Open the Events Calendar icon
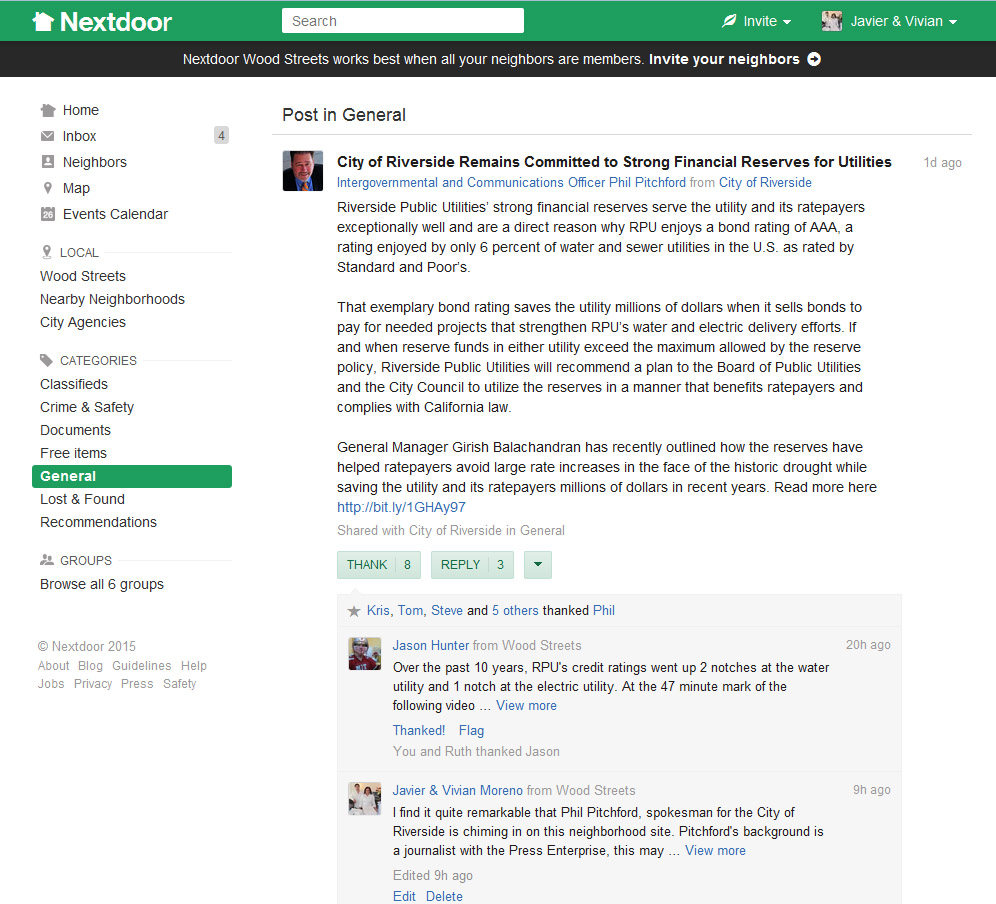 [x=48, y=214]
